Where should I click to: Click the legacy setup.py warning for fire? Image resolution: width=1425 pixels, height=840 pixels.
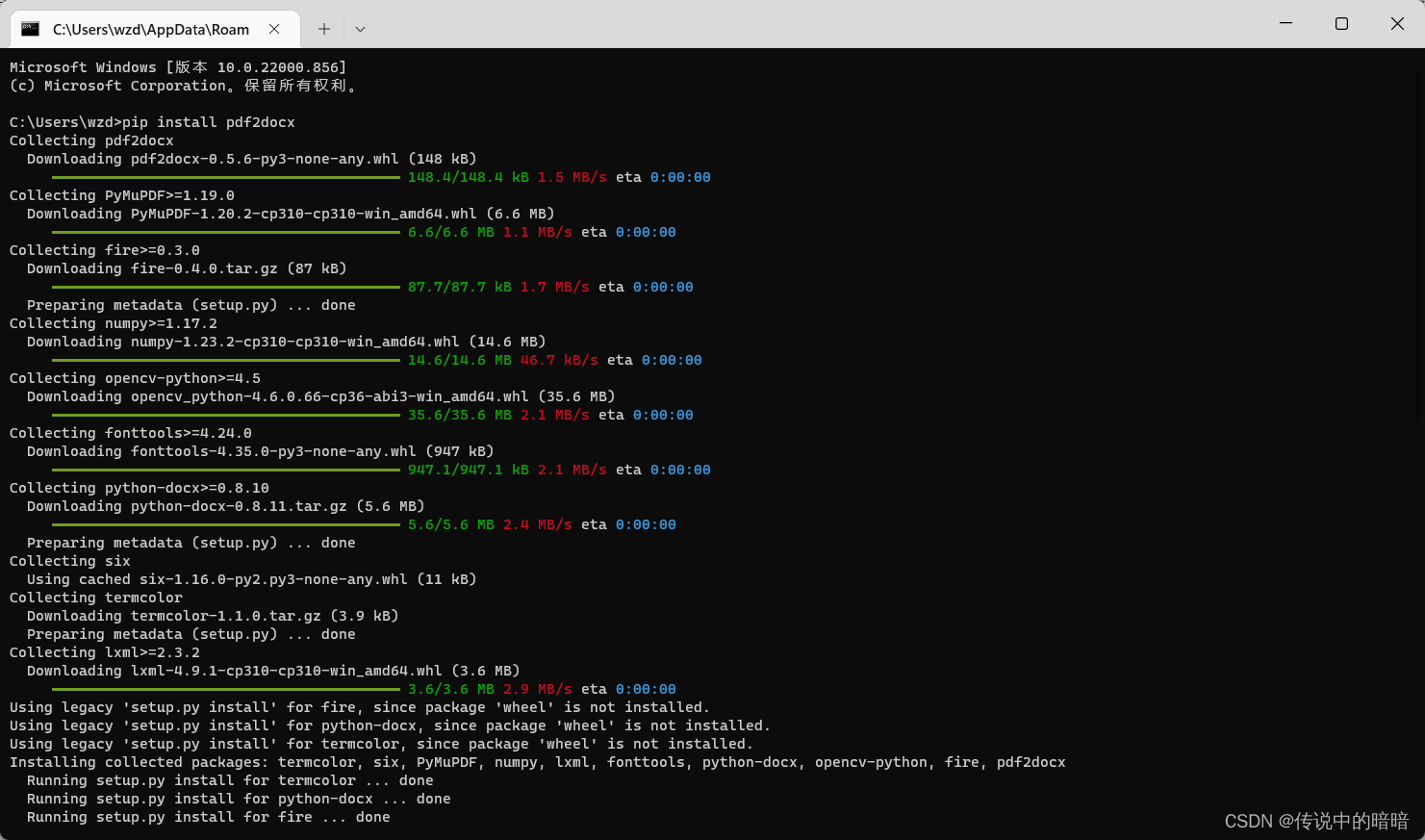(x=360, y=707)
